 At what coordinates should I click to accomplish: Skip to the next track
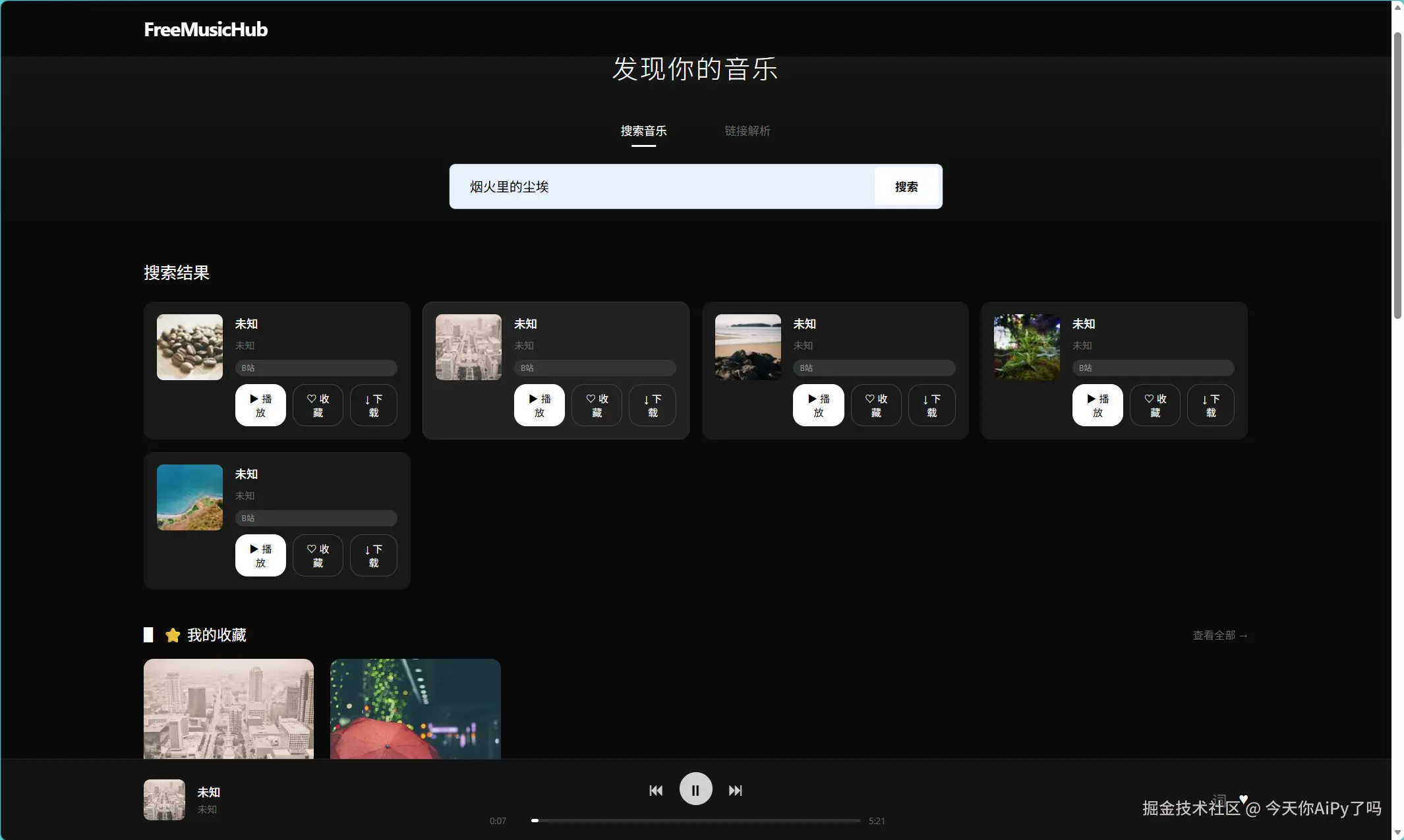(x=736, y=791)
